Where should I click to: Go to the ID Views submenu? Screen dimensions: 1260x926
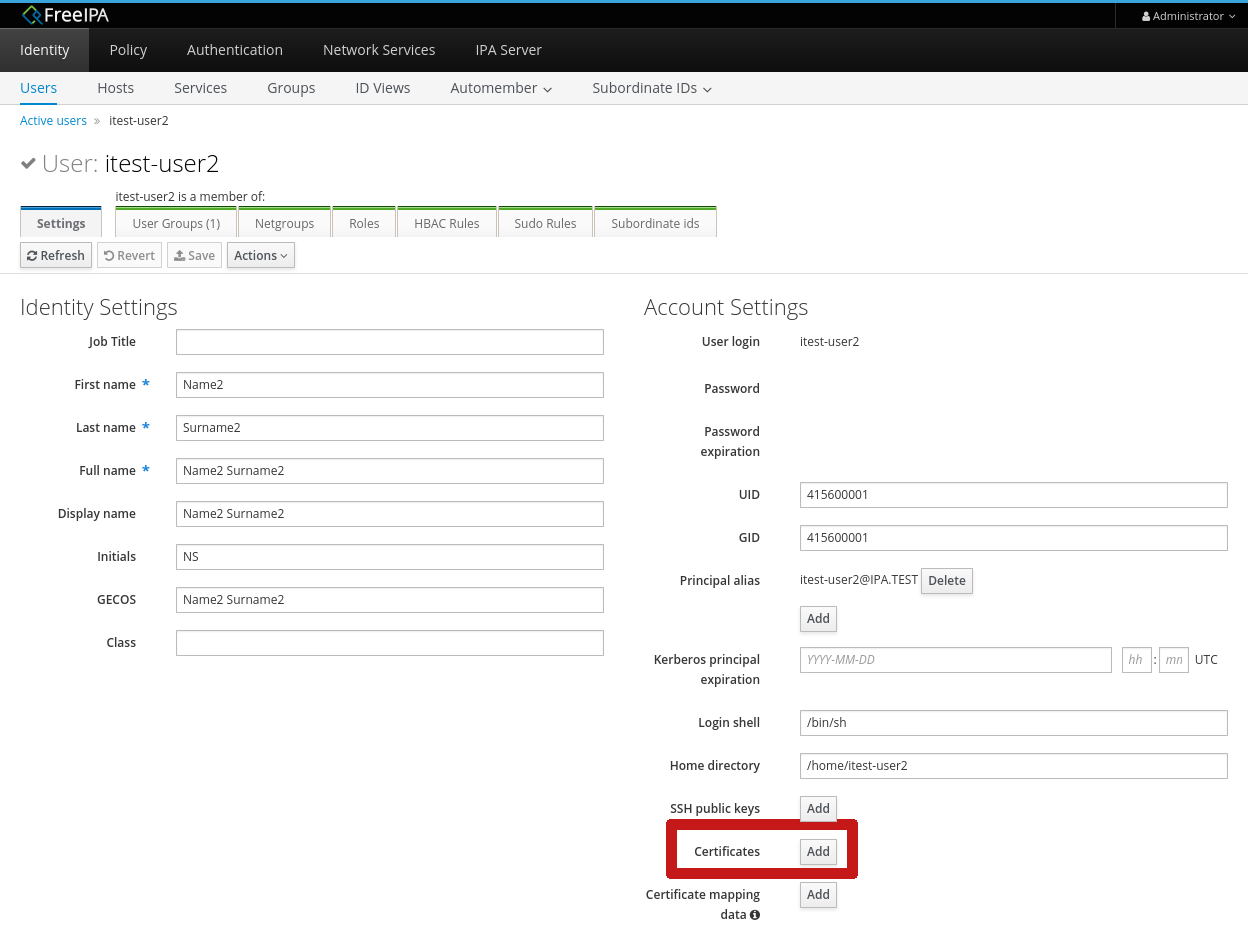coord(383,88)
